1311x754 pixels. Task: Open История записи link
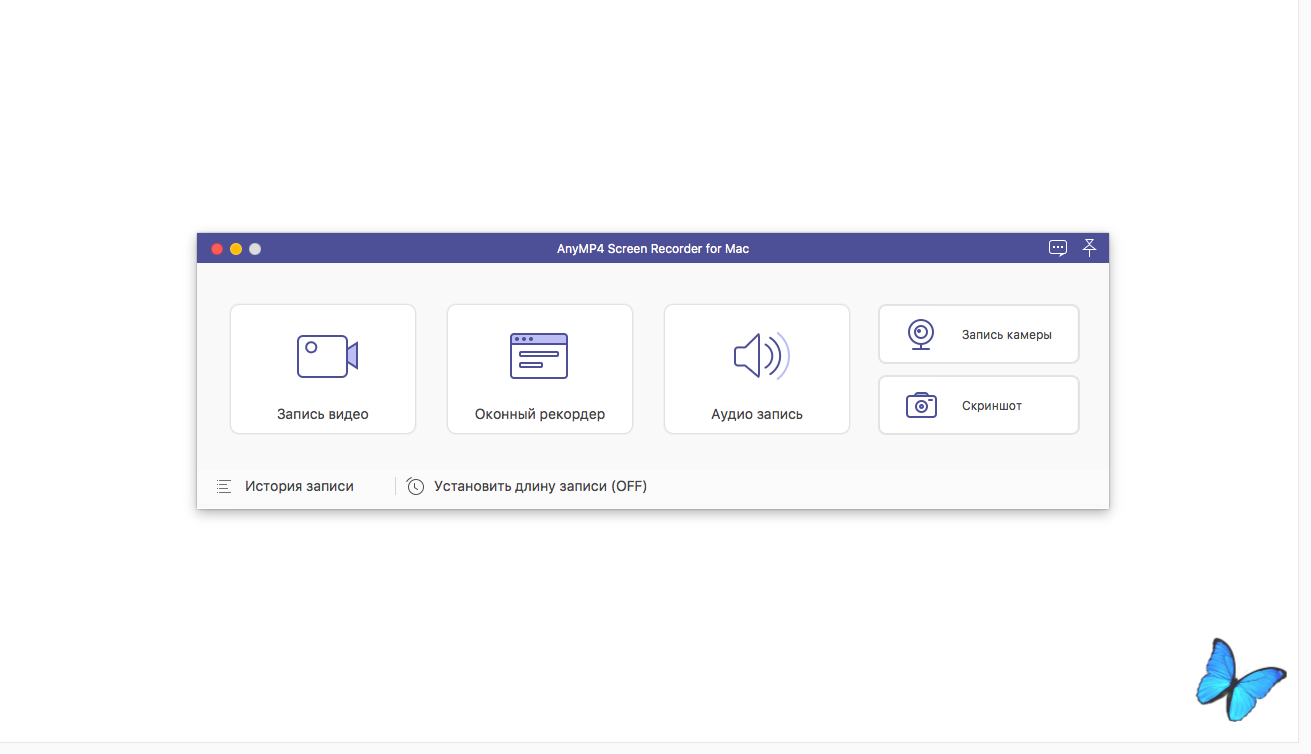point(299,486)
